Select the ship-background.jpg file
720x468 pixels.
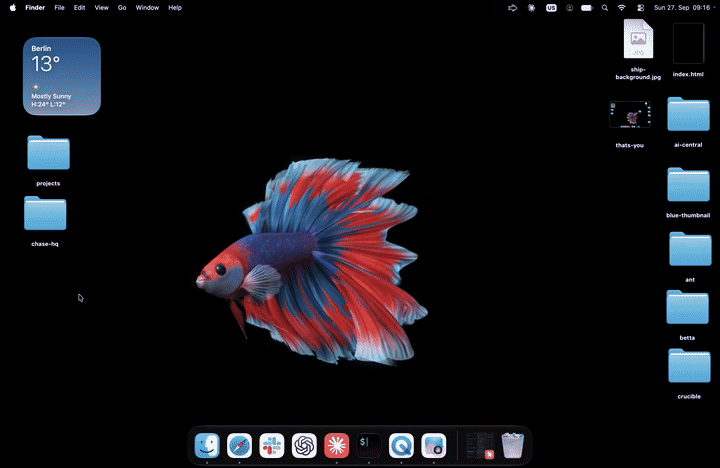pos(638,39)
